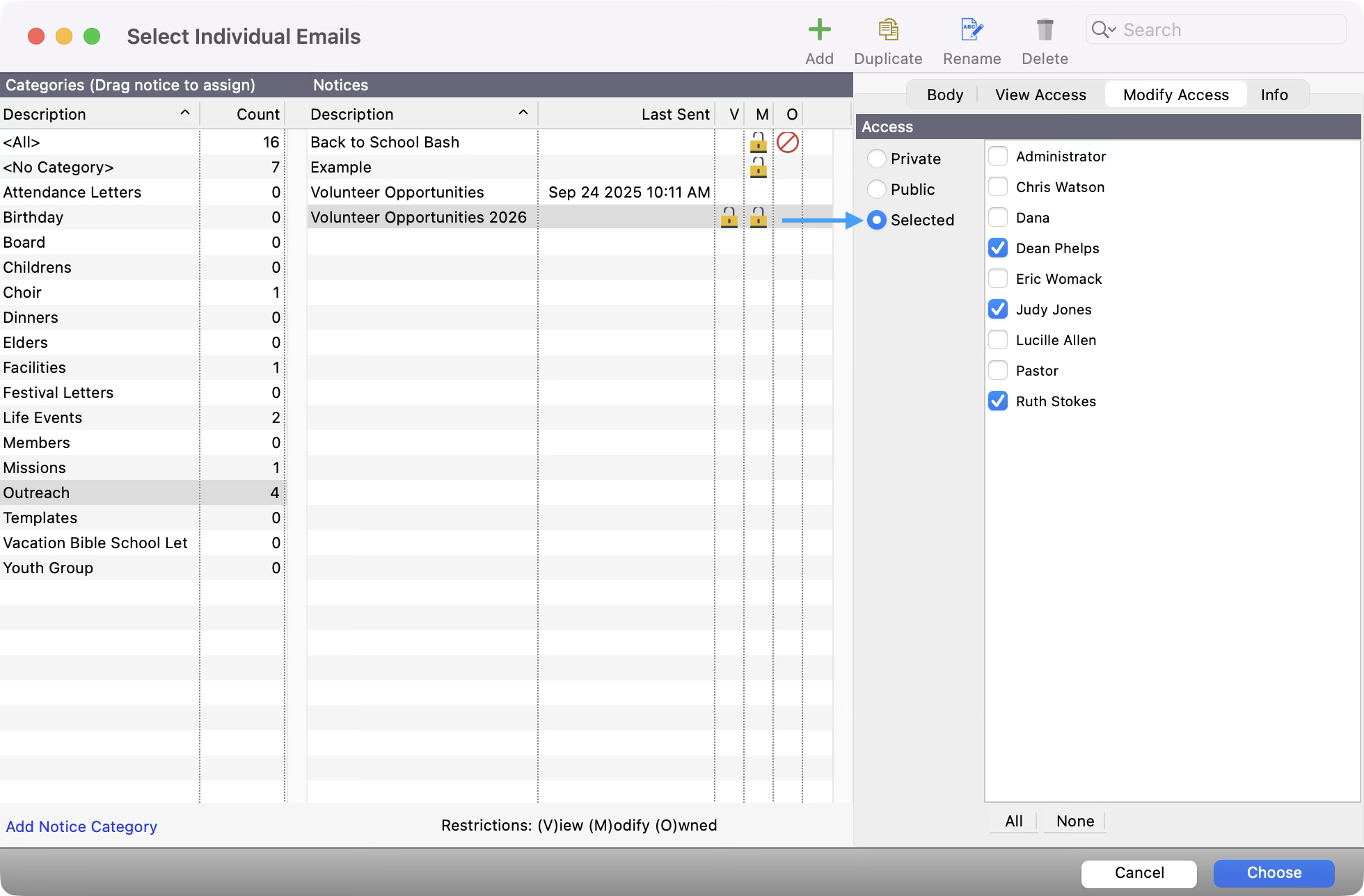Click the search magnifier icon

1103,30
